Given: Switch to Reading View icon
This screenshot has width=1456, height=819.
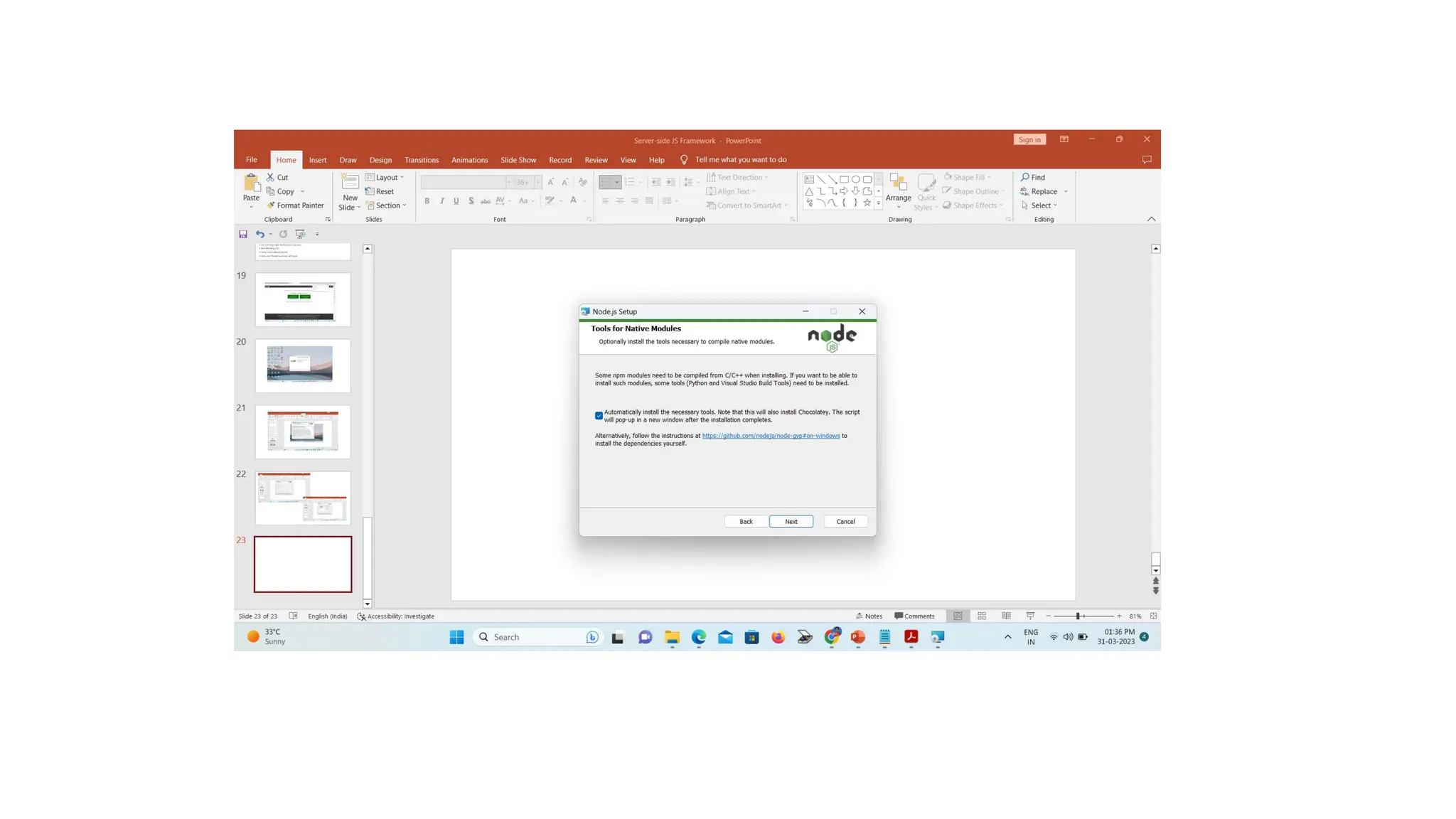Looking at the screenshot, I should point(1006,616).
